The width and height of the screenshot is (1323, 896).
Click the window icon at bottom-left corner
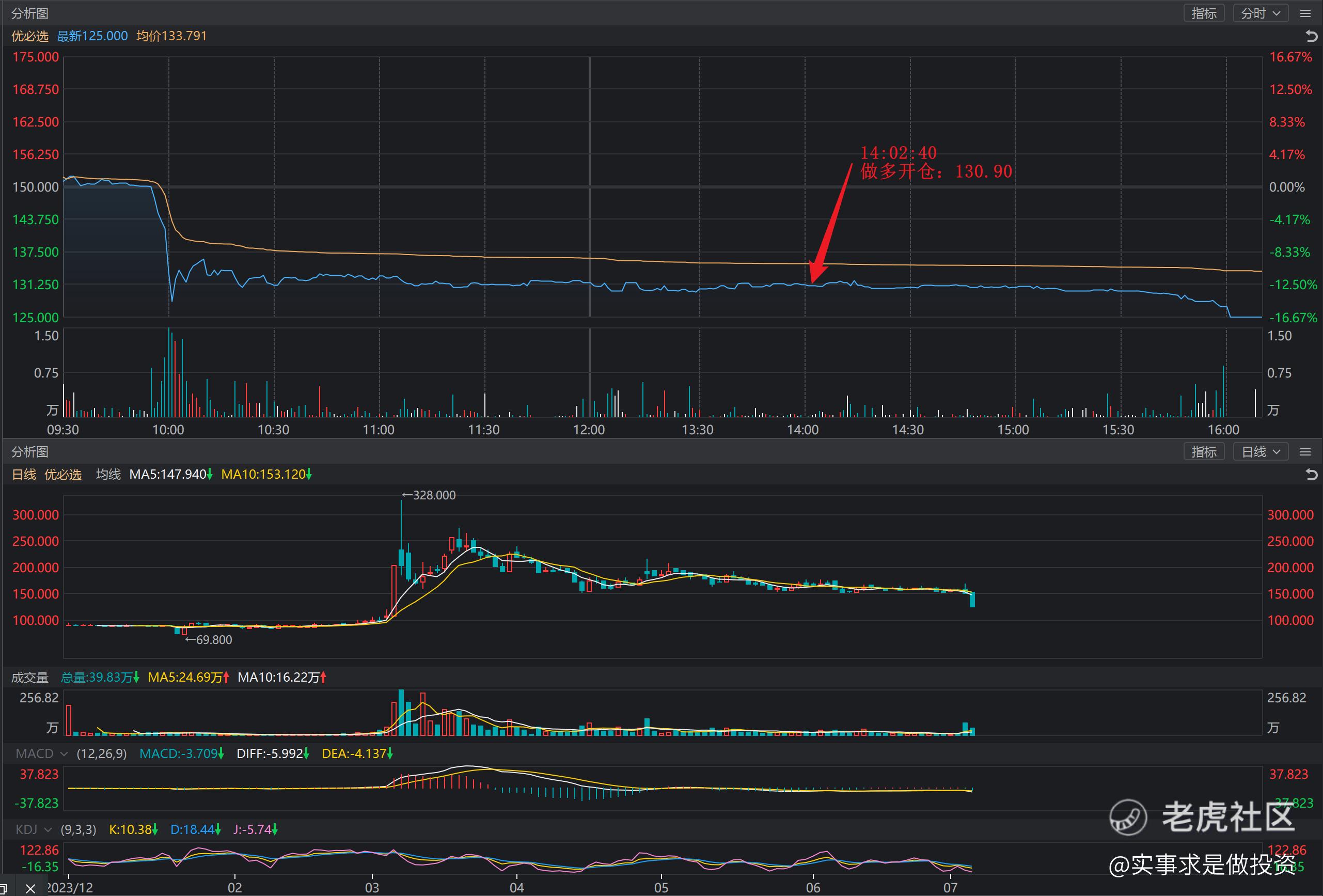[4, 889]
